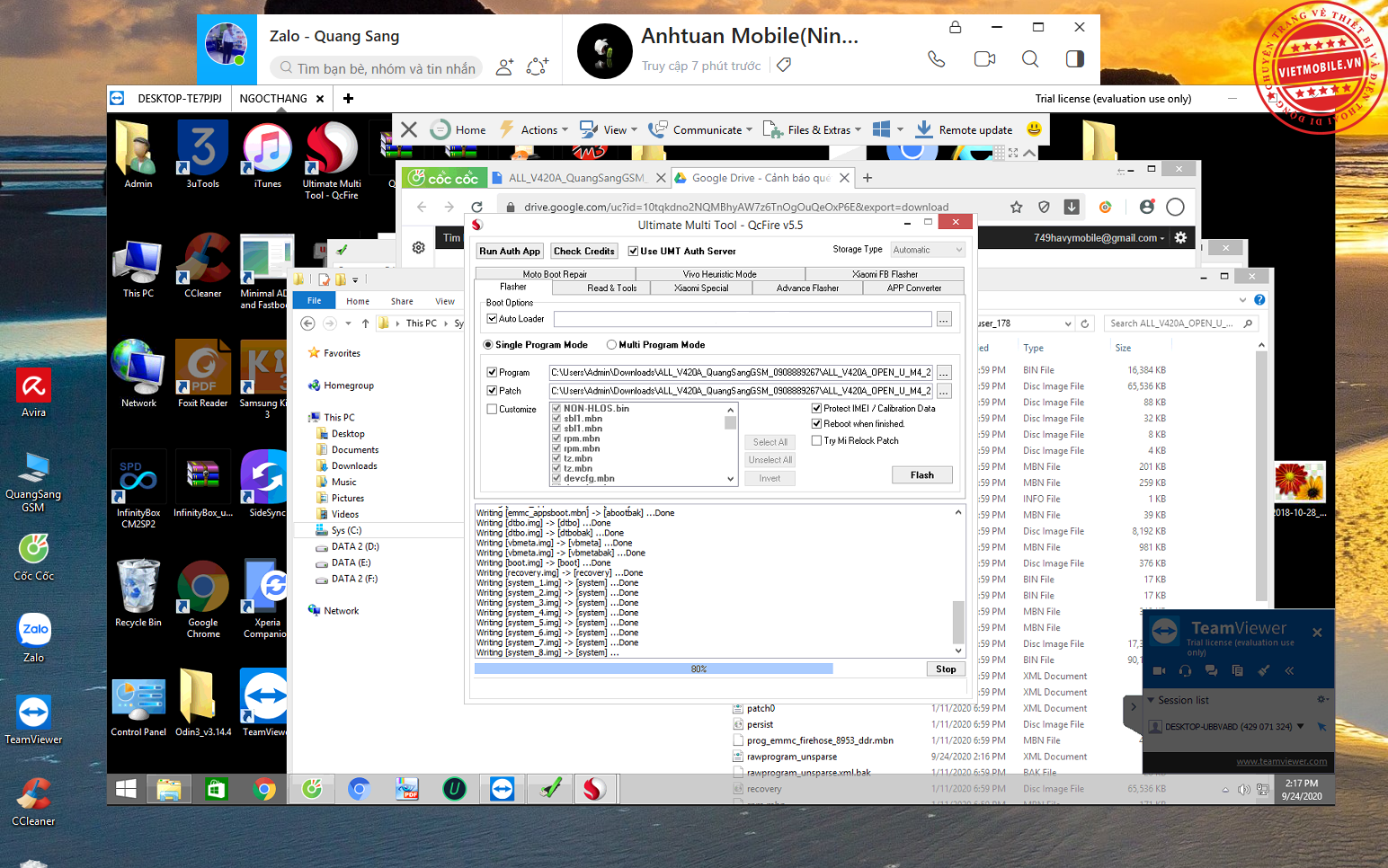This screenshot has width=1388, height=868.
Task: Click remote Windows Start button
Action: pyautogui.click(x=126, y=789)
